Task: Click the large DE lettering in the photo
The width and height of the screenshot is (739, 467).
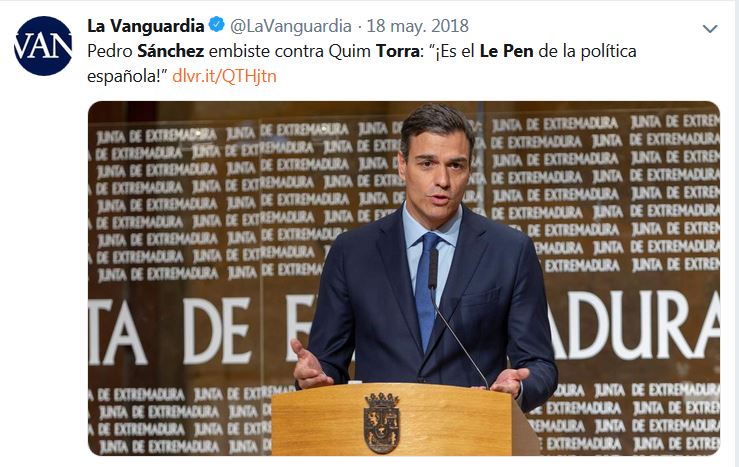Action: (217, 331)
